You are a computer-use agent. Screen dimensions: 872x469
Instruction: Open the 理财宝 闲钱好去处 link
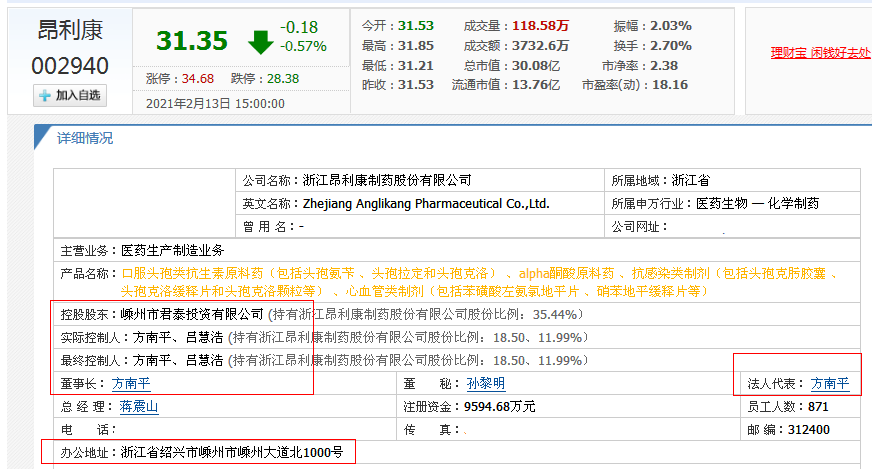(819, 53)
